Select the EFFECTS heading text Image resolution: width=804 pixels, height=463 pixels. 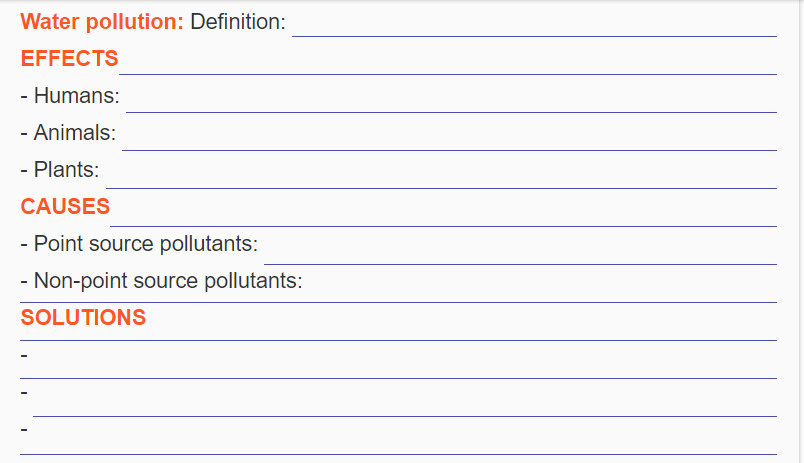69,58
